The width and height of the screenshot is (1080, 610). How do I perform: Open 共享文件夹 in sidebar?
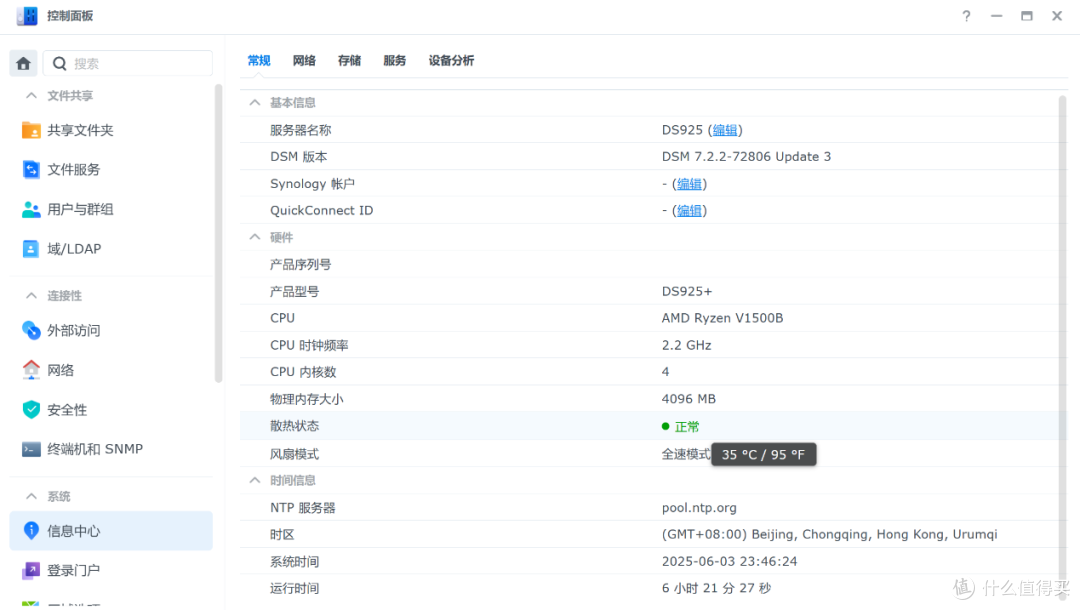[x=80, y=130]
